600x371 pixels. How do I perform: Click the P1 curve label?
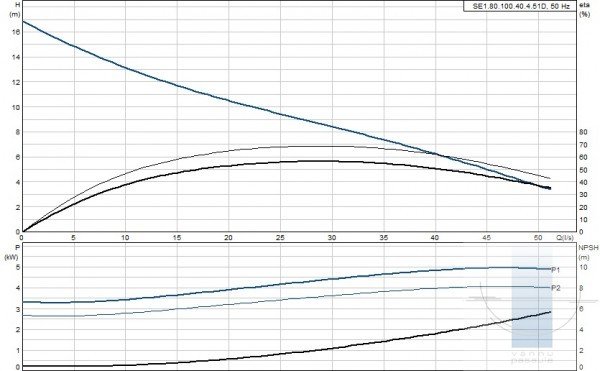pos(556,270)
